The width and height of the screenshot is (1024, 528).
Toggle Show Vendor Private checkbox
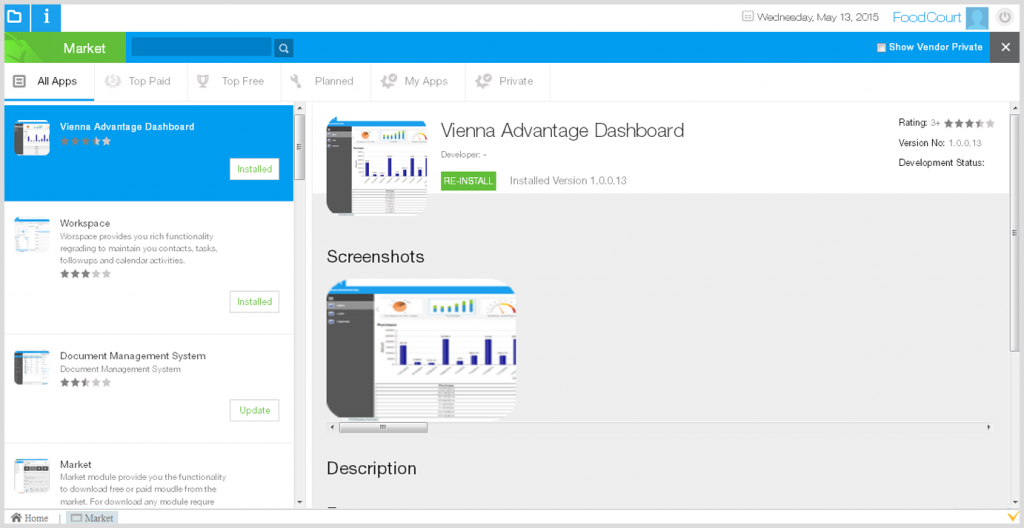coord(881,47)
